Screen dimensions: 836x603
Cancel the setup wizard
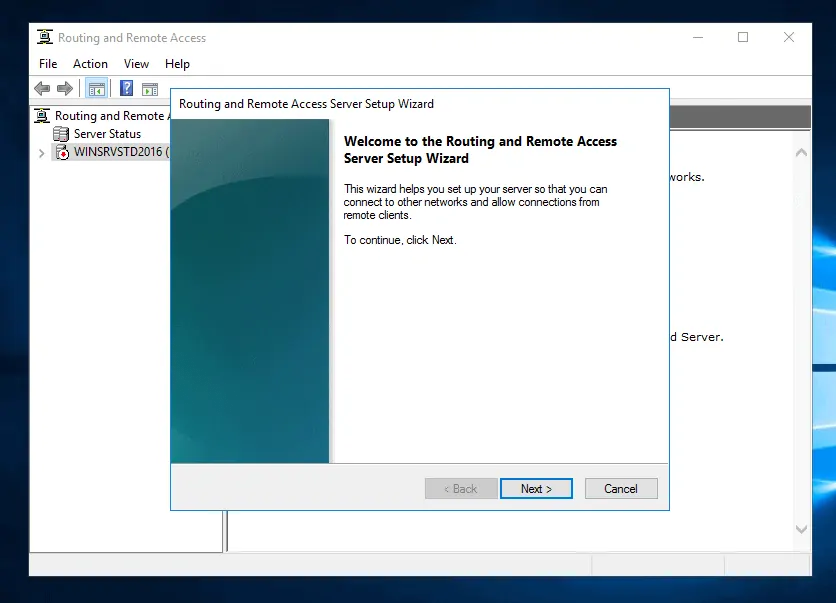point(620,489)
